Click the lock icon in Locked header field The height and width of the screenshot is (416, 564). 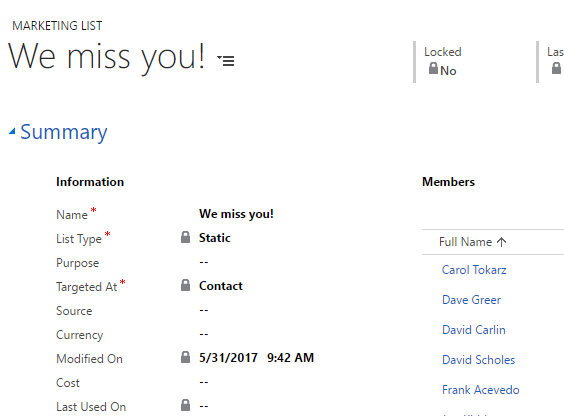(x=433, y=68)
